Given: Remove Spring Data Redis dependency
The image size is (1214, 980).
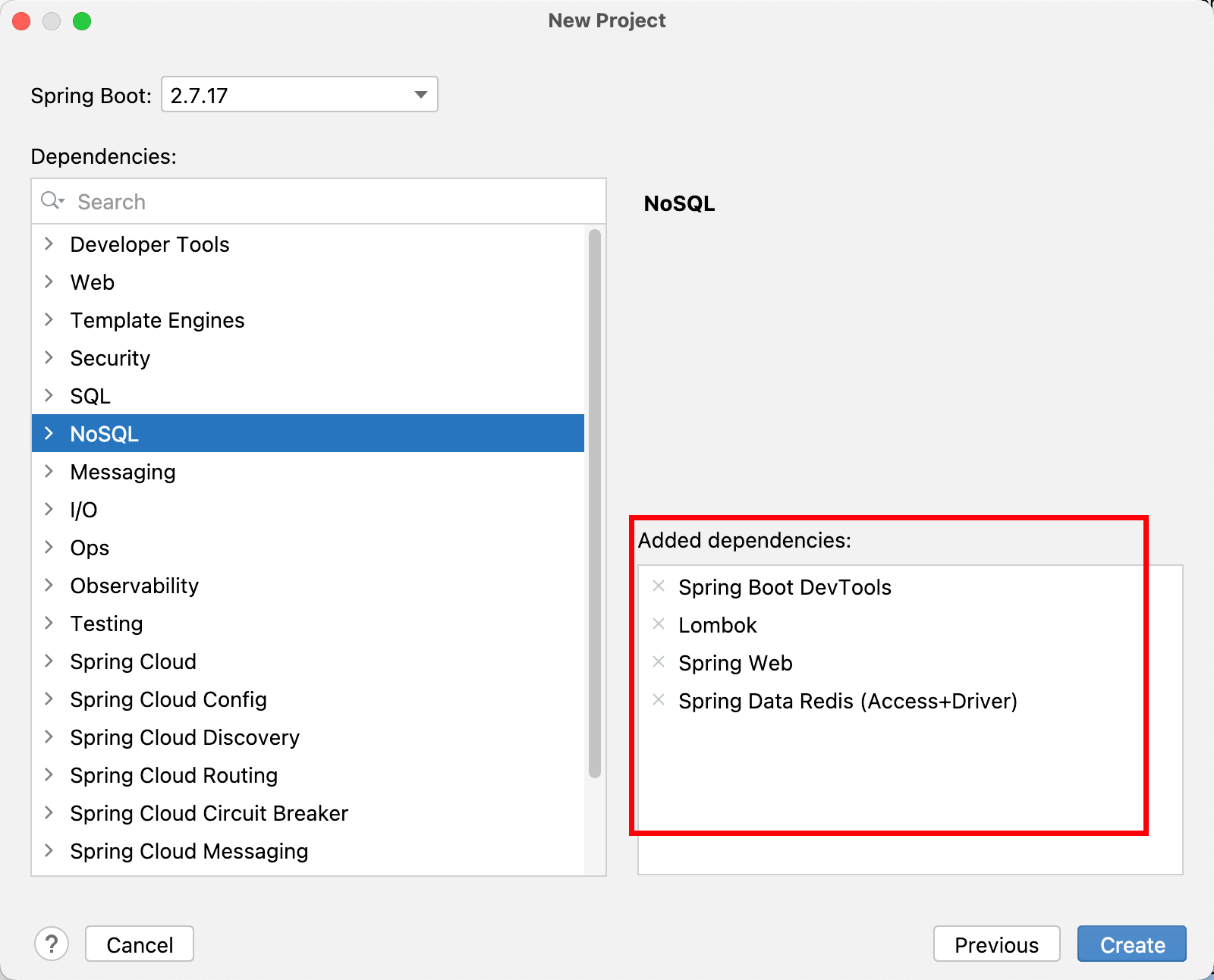Looking at the screenshot, I should pos(659,699).
